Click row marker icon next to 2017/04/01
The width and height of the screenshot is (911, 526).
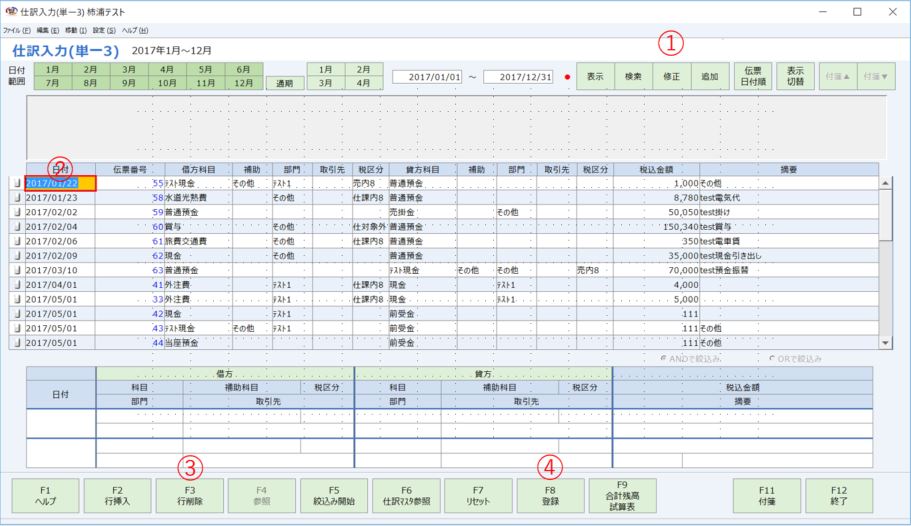pos(17,285)
